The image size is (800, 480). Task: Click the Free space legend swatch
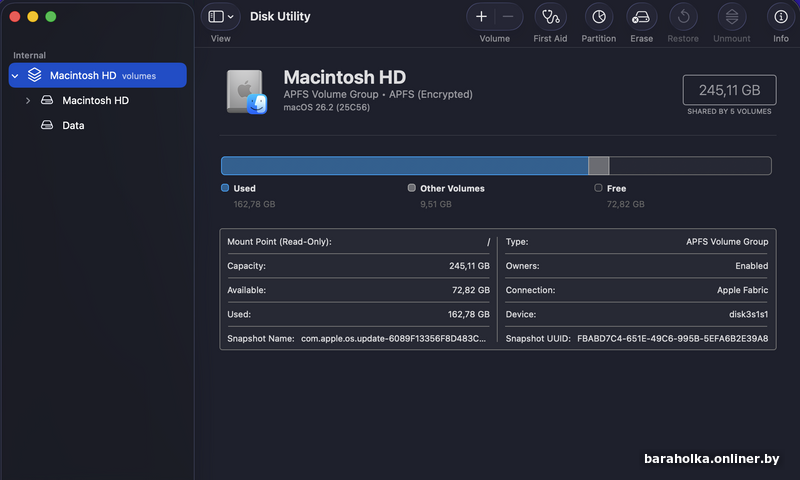(x=598, y=188)
